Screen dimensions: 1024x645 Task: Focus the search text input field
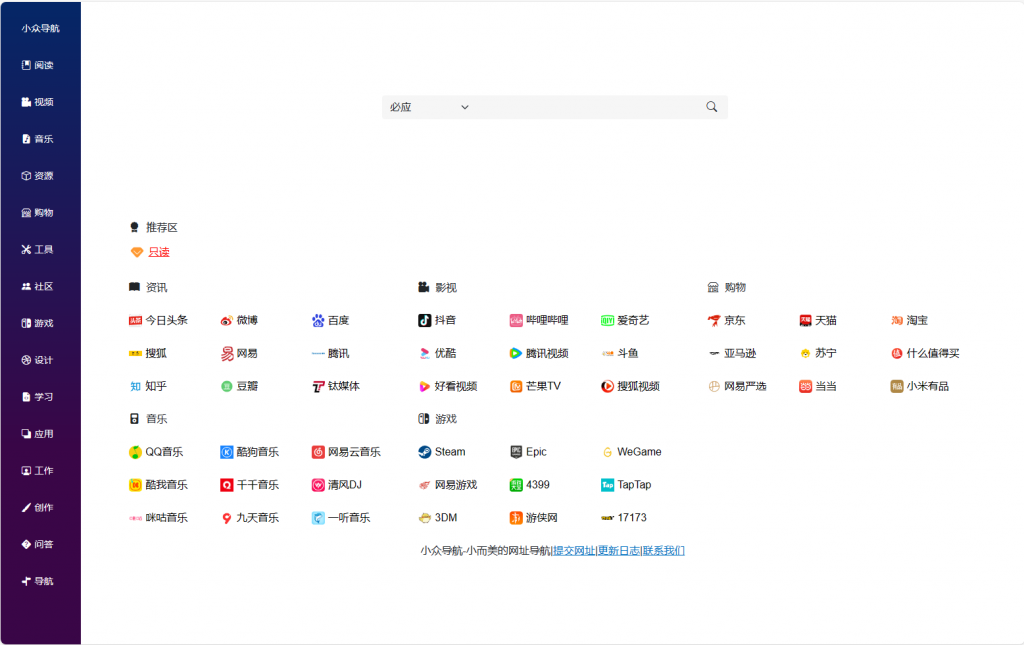pos(586,107)
